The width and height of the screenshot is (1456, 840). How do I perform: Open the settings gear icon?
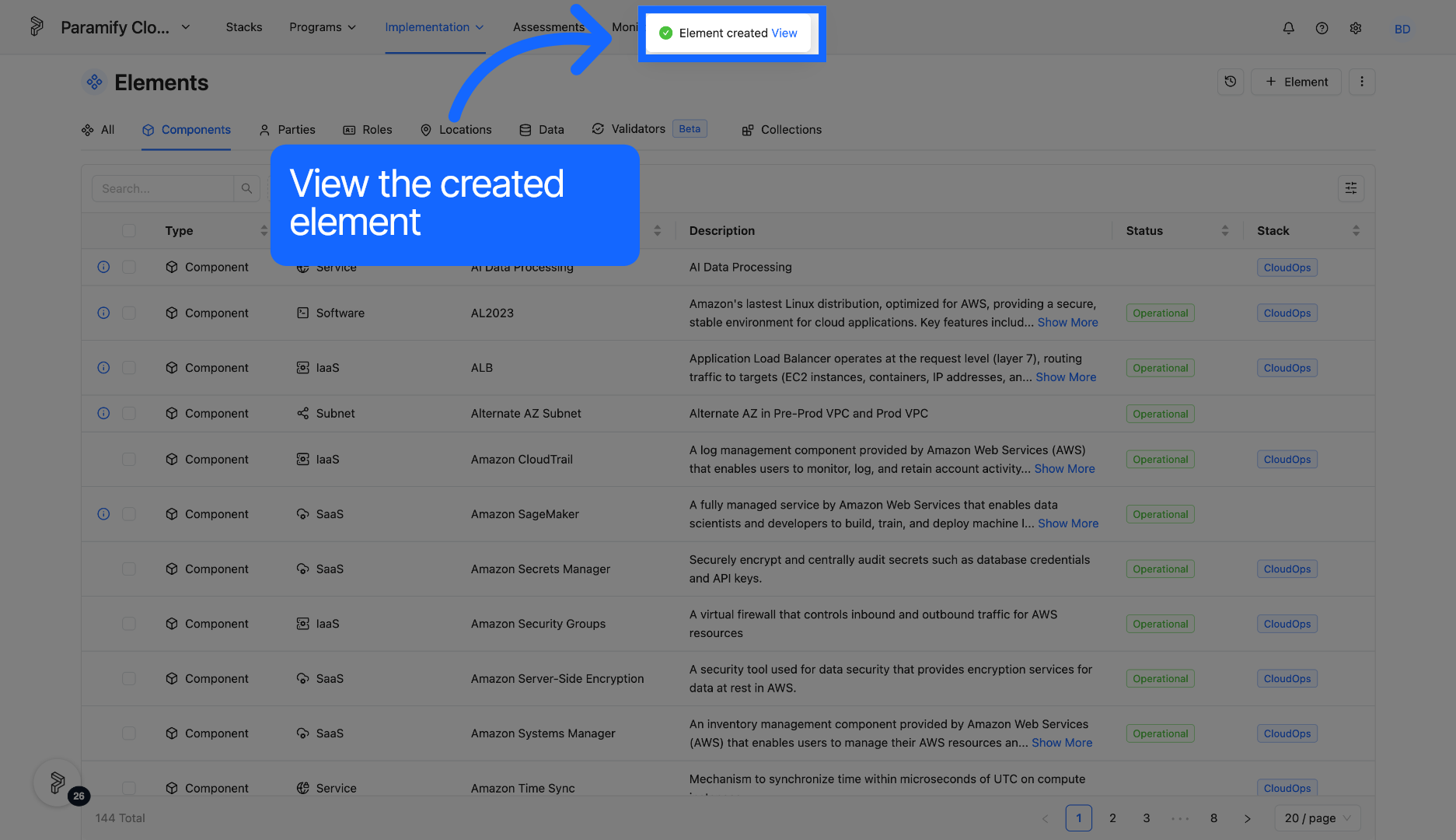click(1355, 28)
